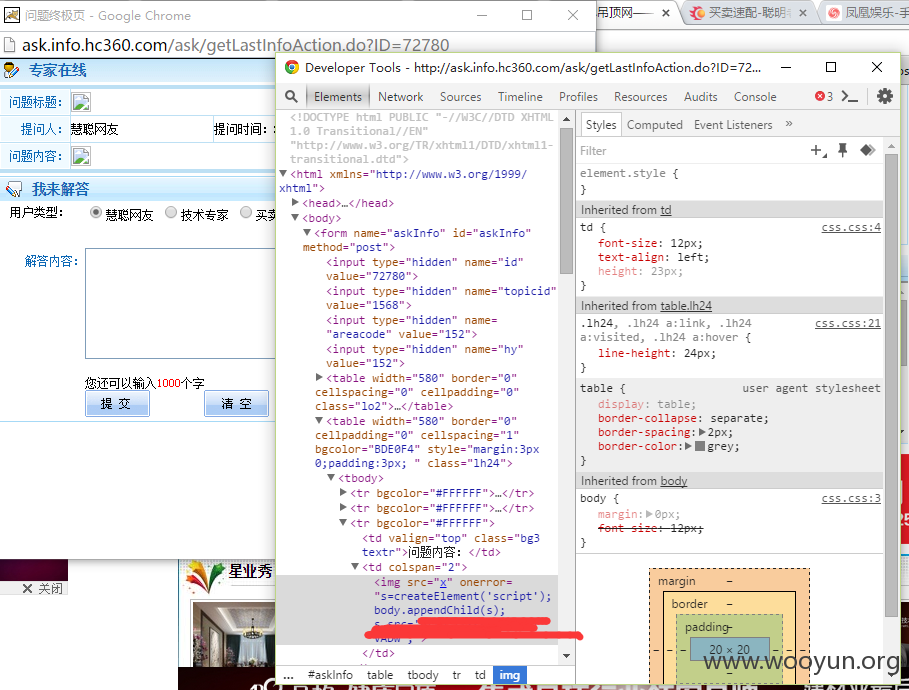Click the DevTools search magnifier icon

point(292,97)
